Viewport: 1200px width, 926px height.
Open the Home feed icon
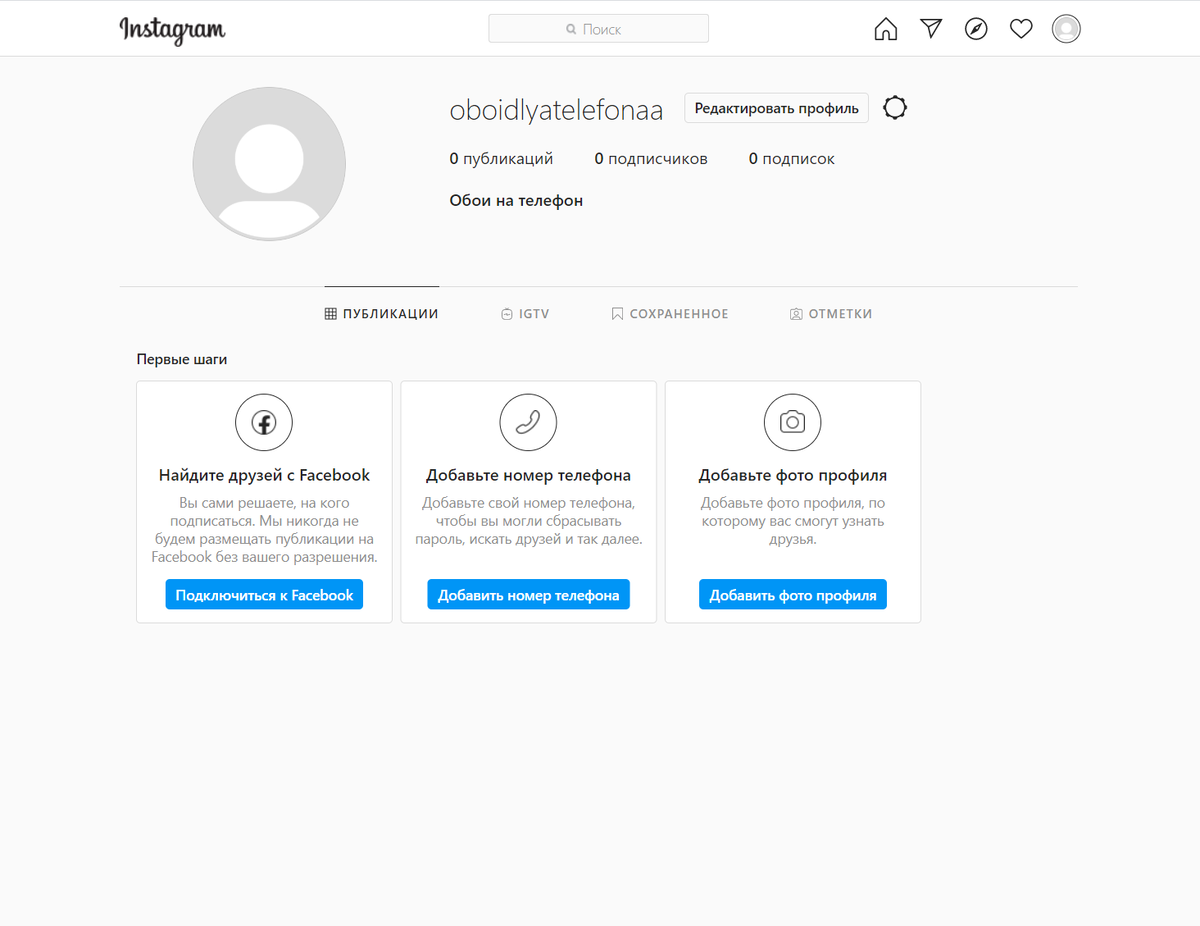(885, 28)
